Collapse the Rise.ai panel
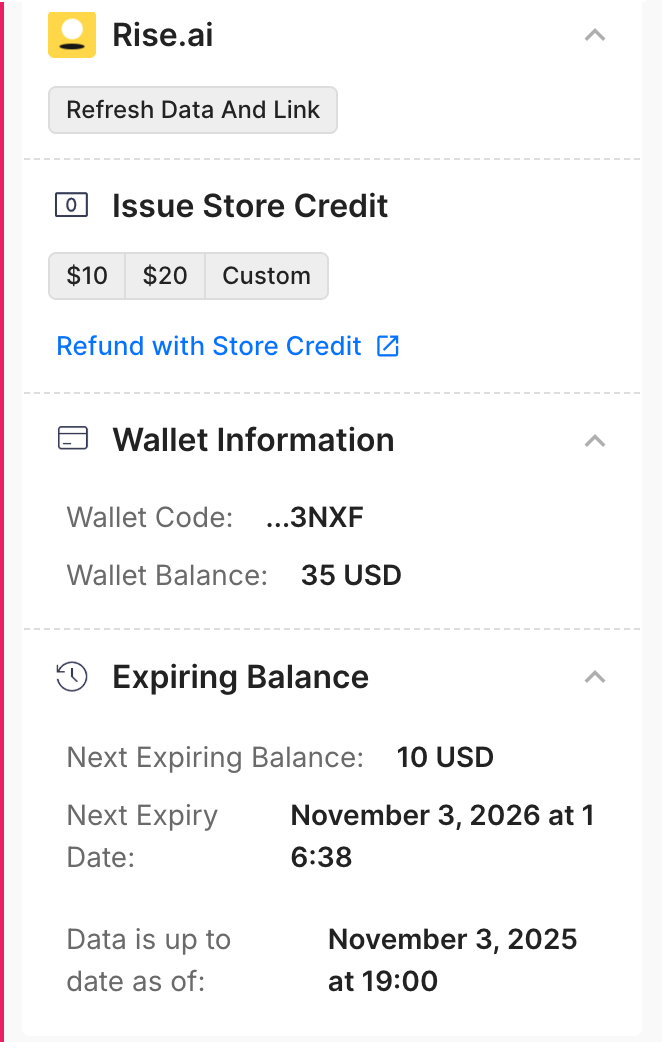Image resolution: width=662 pixels, height=1042 pixels. [x=595, y=35]
